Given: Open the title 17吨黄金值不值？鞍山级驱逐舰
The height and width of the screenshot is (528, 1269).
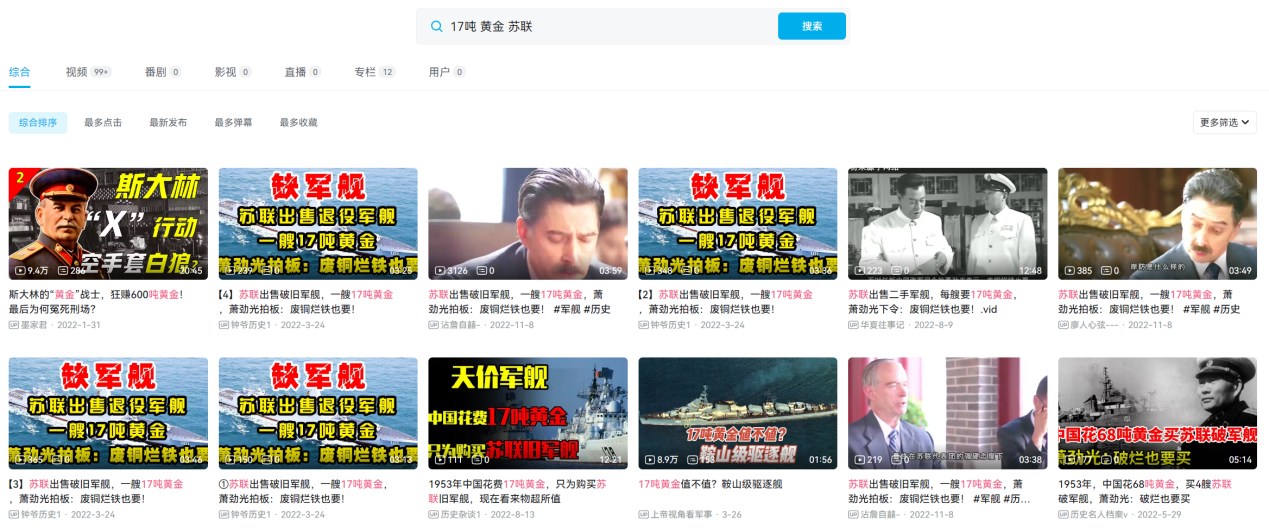Looking at the screenshot, I should [x=710, y=484].
